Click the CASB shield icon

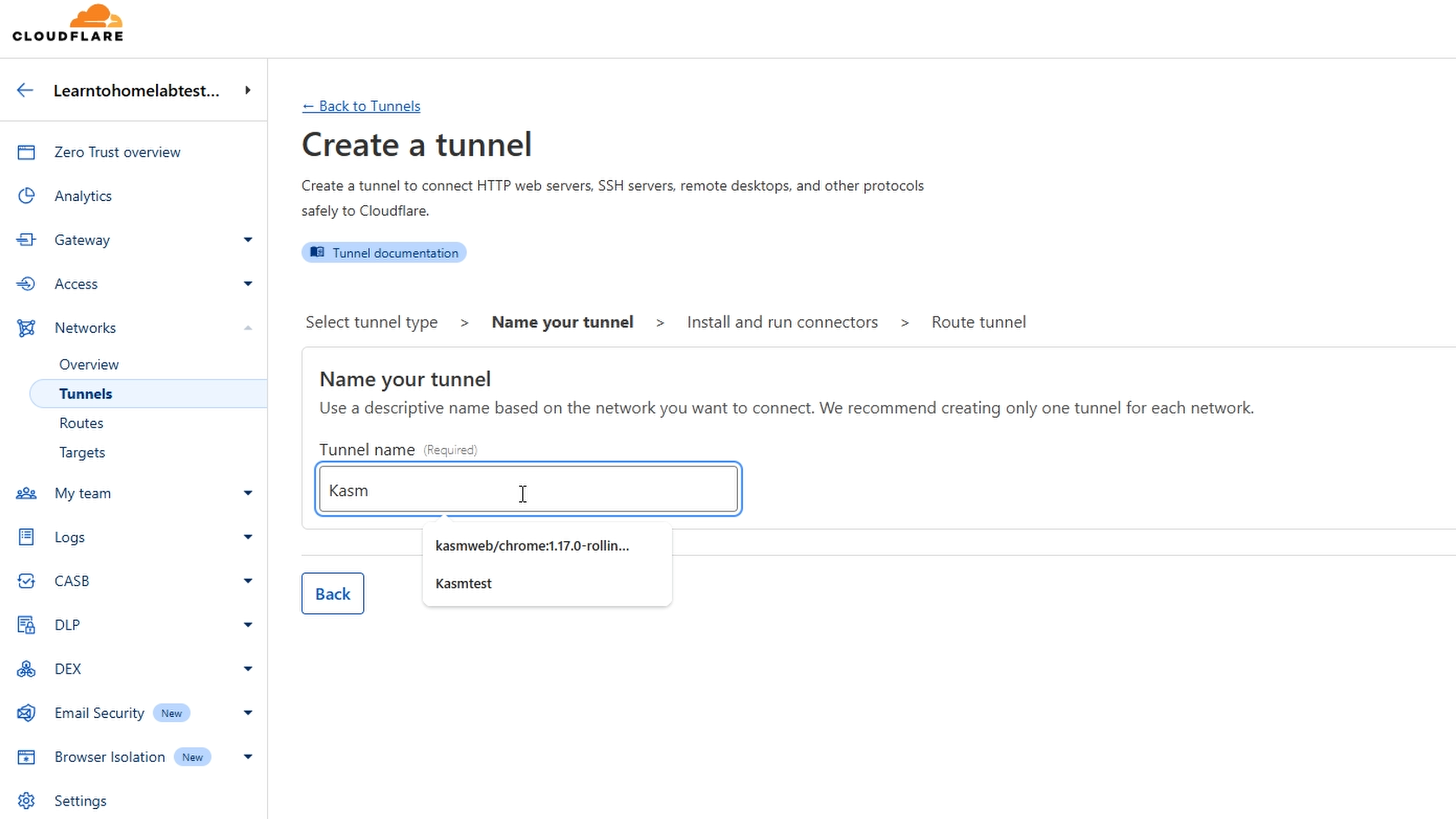[26, 581]
